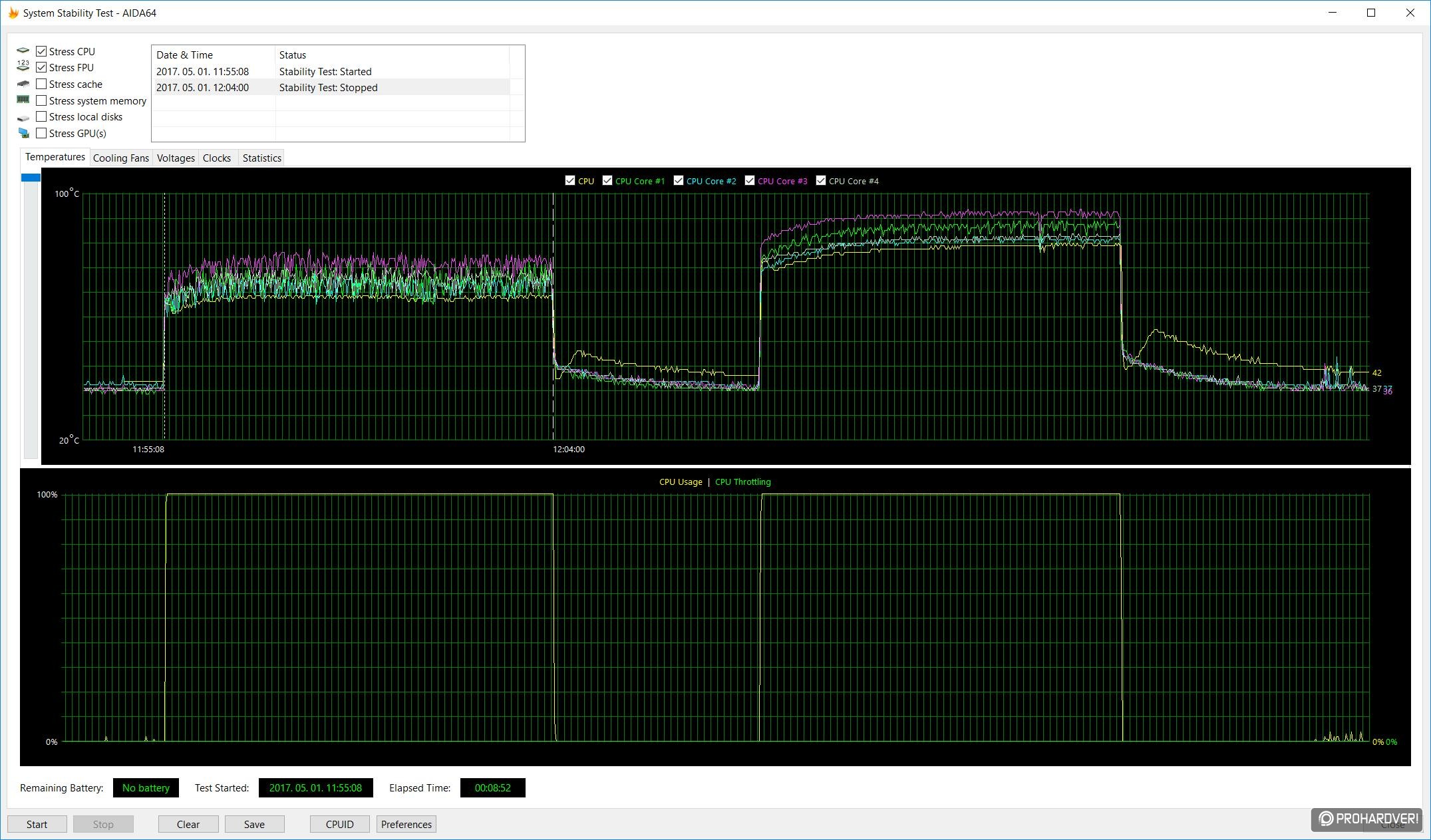Click the Test Started time value field
Screen dimensions: 1431x840
(x=315, y=788)
